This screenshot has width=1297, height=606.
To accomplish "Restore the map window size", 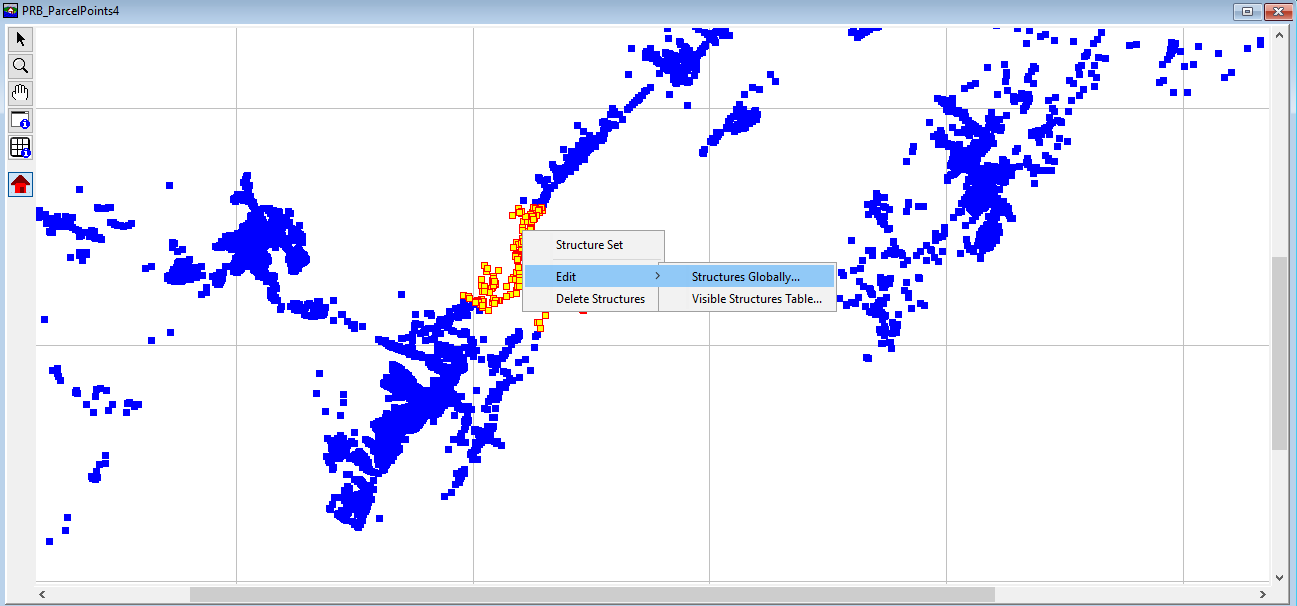I will 1247,11.
